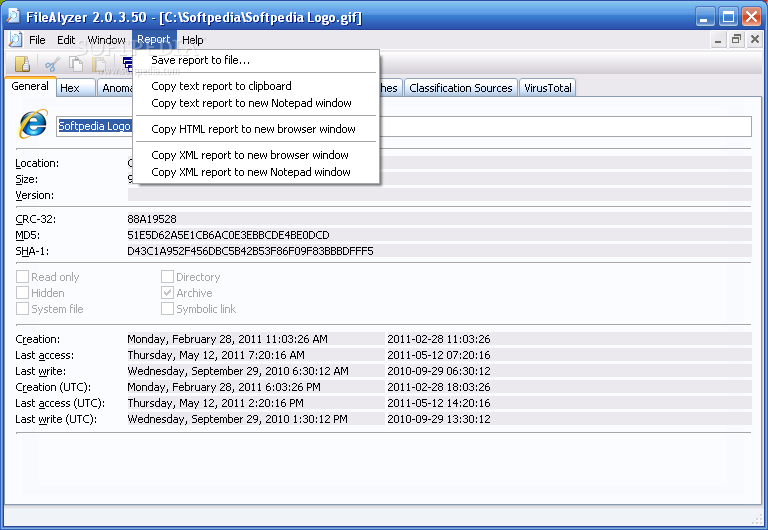Click the ISO timestamp 2010-09-29 06:30:12
This screenshot has width=768, height=530.
pos(439,371)
